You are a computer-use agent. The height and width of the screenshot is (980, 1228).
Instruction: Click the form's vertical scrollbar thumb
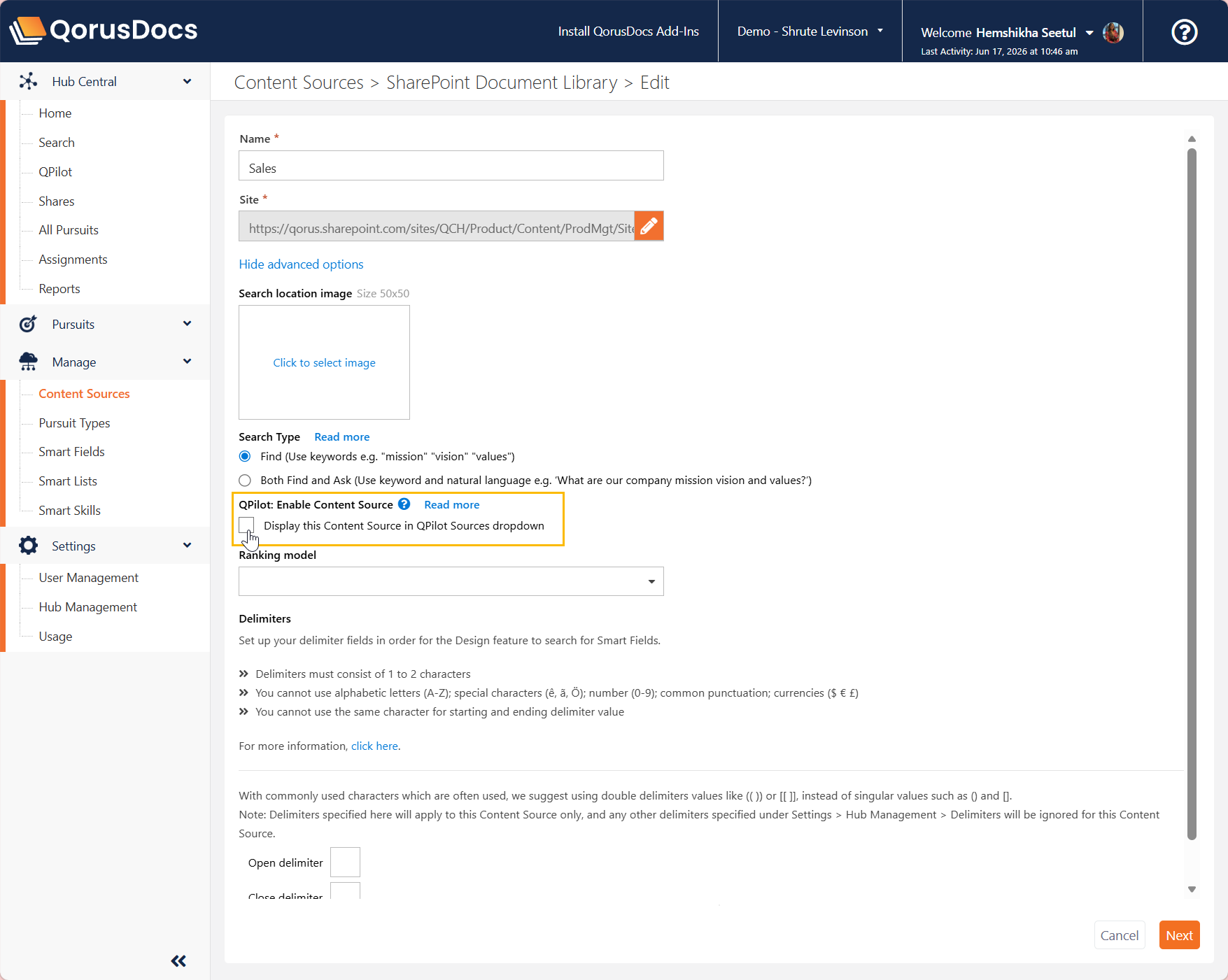tap(1192, 493)
